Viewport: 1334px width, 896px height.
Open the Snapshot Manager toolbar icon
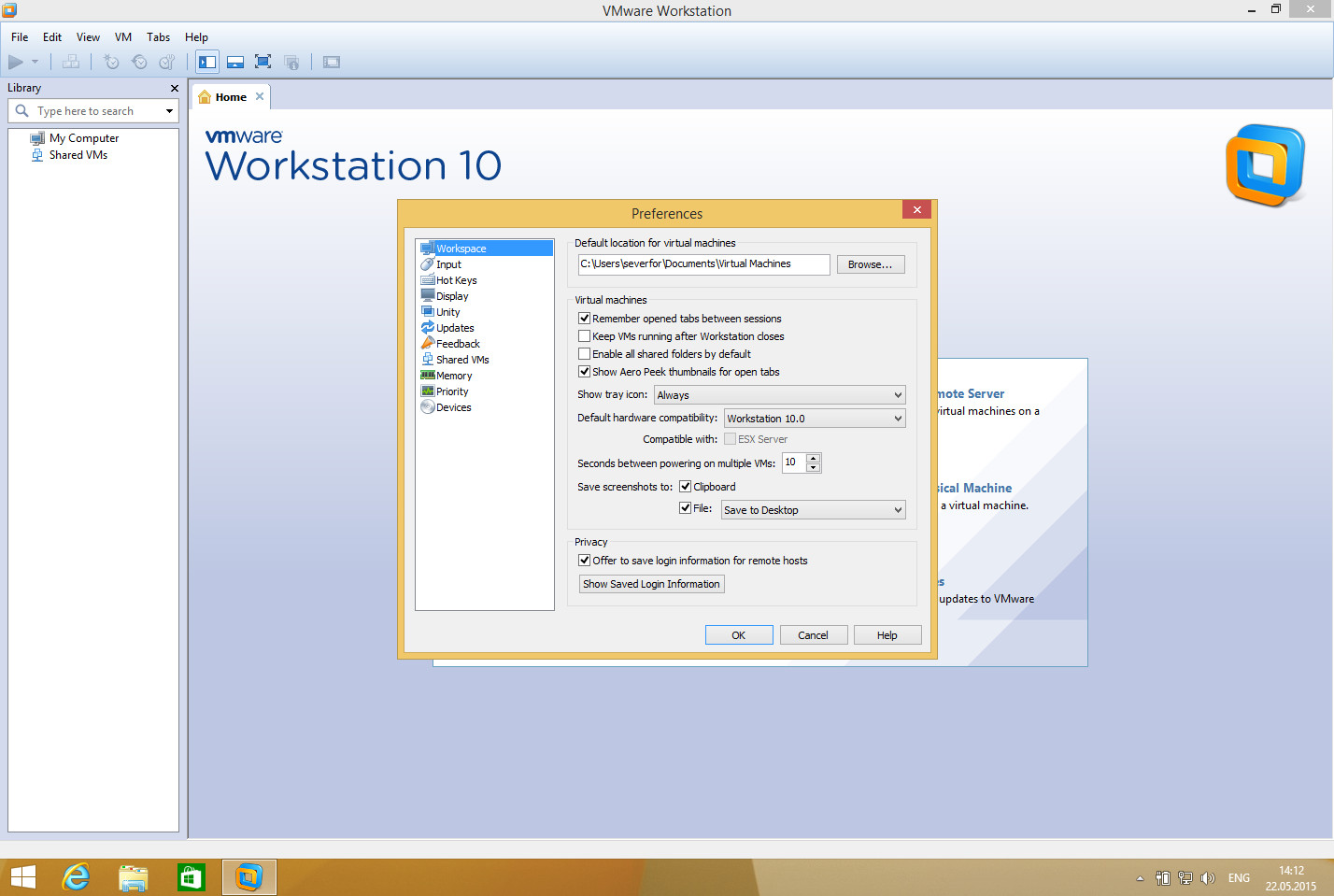167,63
